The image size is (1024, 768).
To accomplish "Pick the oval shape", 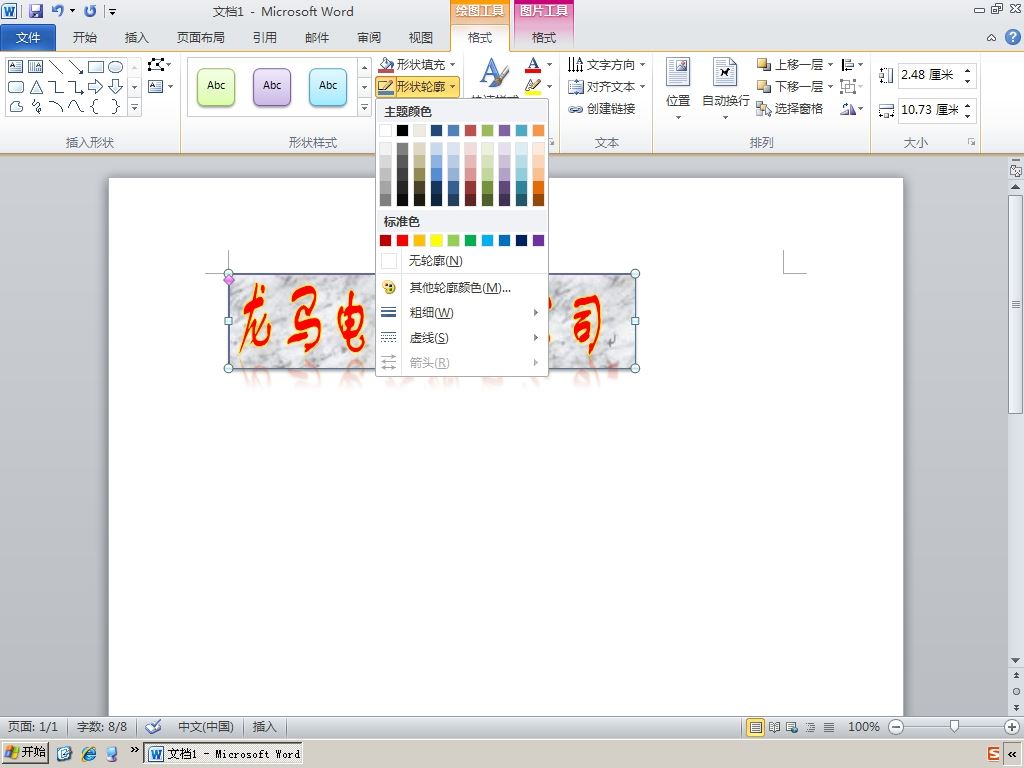I will pyautogui.click(x=116, y=67).
